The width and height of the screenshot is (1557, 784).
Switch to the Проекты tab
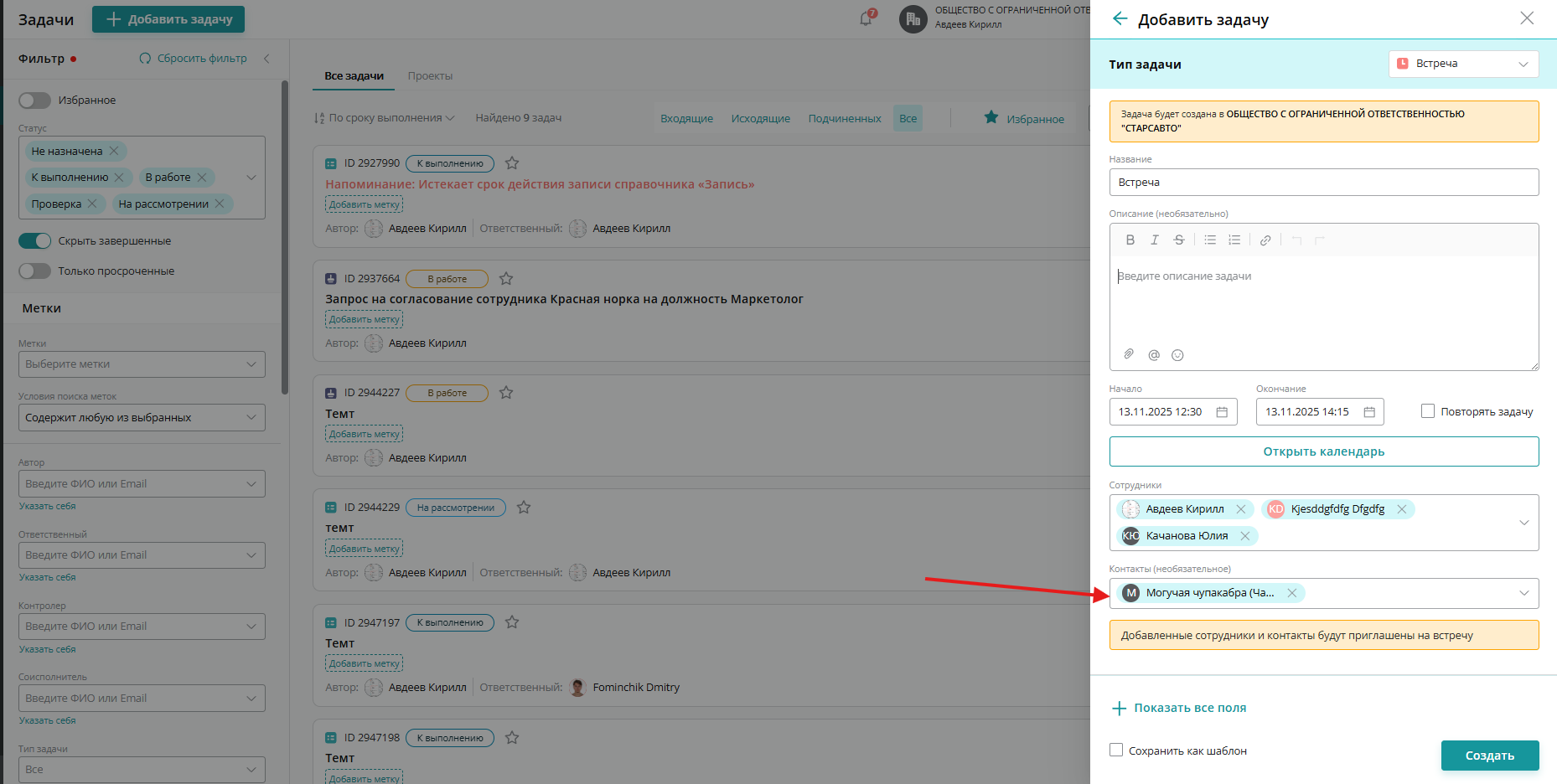[430, 76]
